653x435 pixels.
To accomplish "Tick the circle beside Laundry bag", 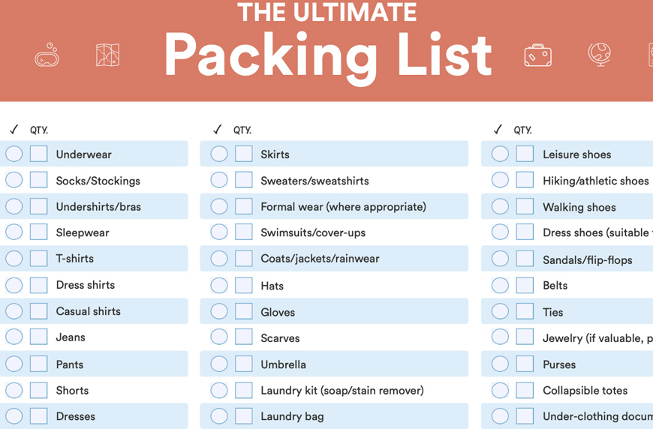I will click(x=219, y=416).
